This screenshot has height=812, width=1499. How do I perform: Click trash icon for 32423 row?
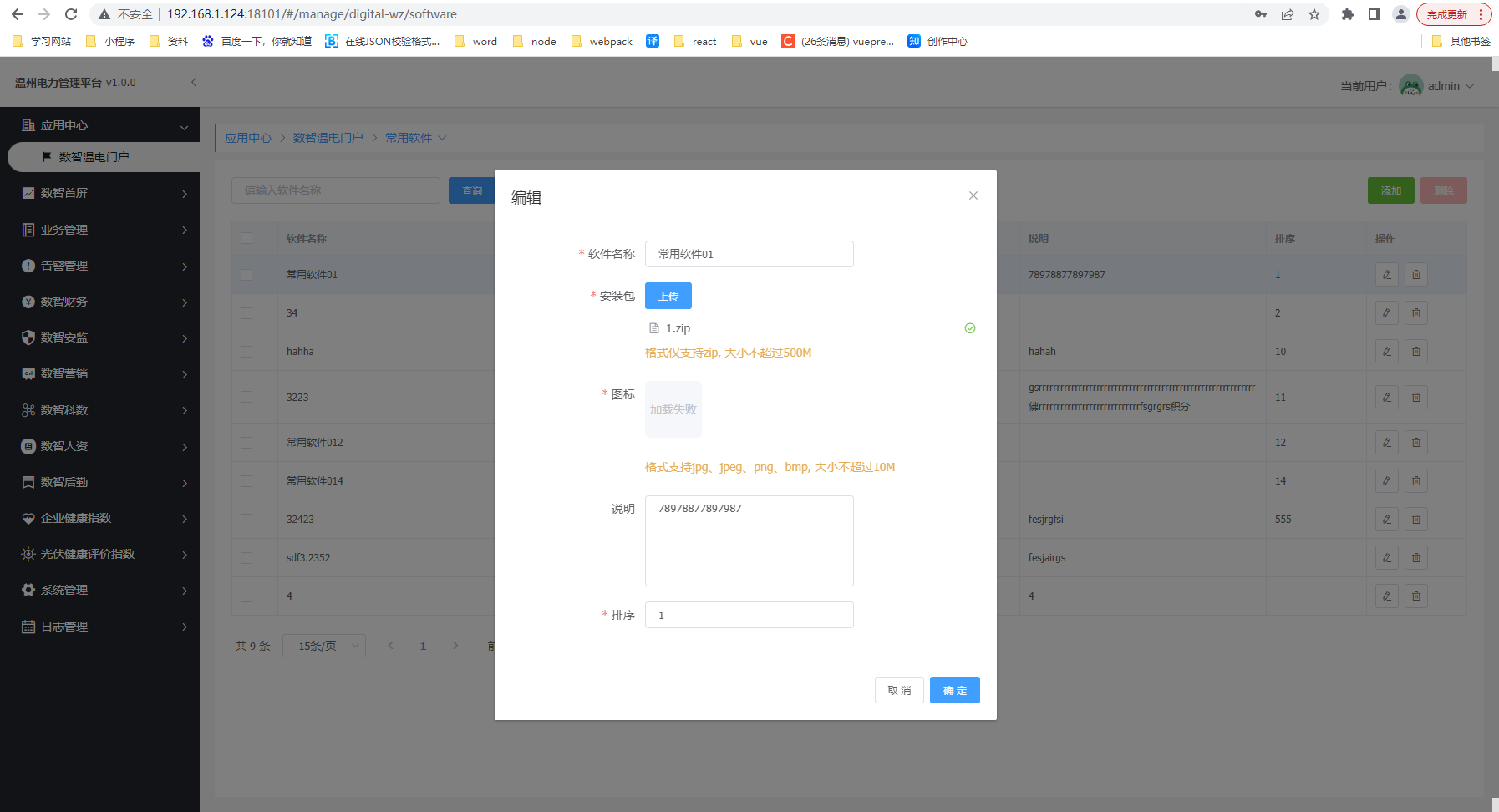click(1416, 520)
